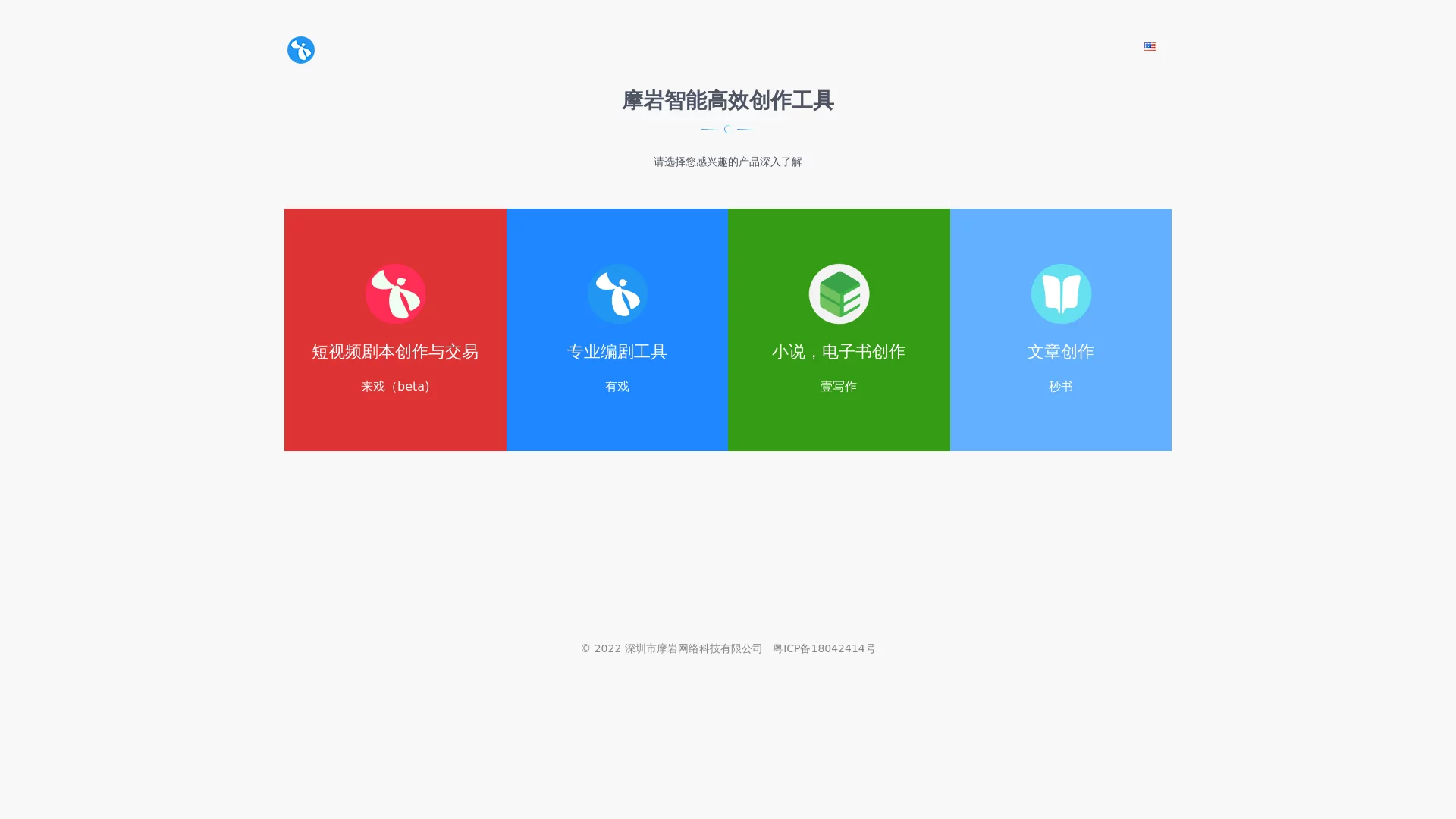1456x819 pixels.
Task: Click the 请选择您感兴趣的产品深入了解 subtitle text
Action: (x=727, y=162)
